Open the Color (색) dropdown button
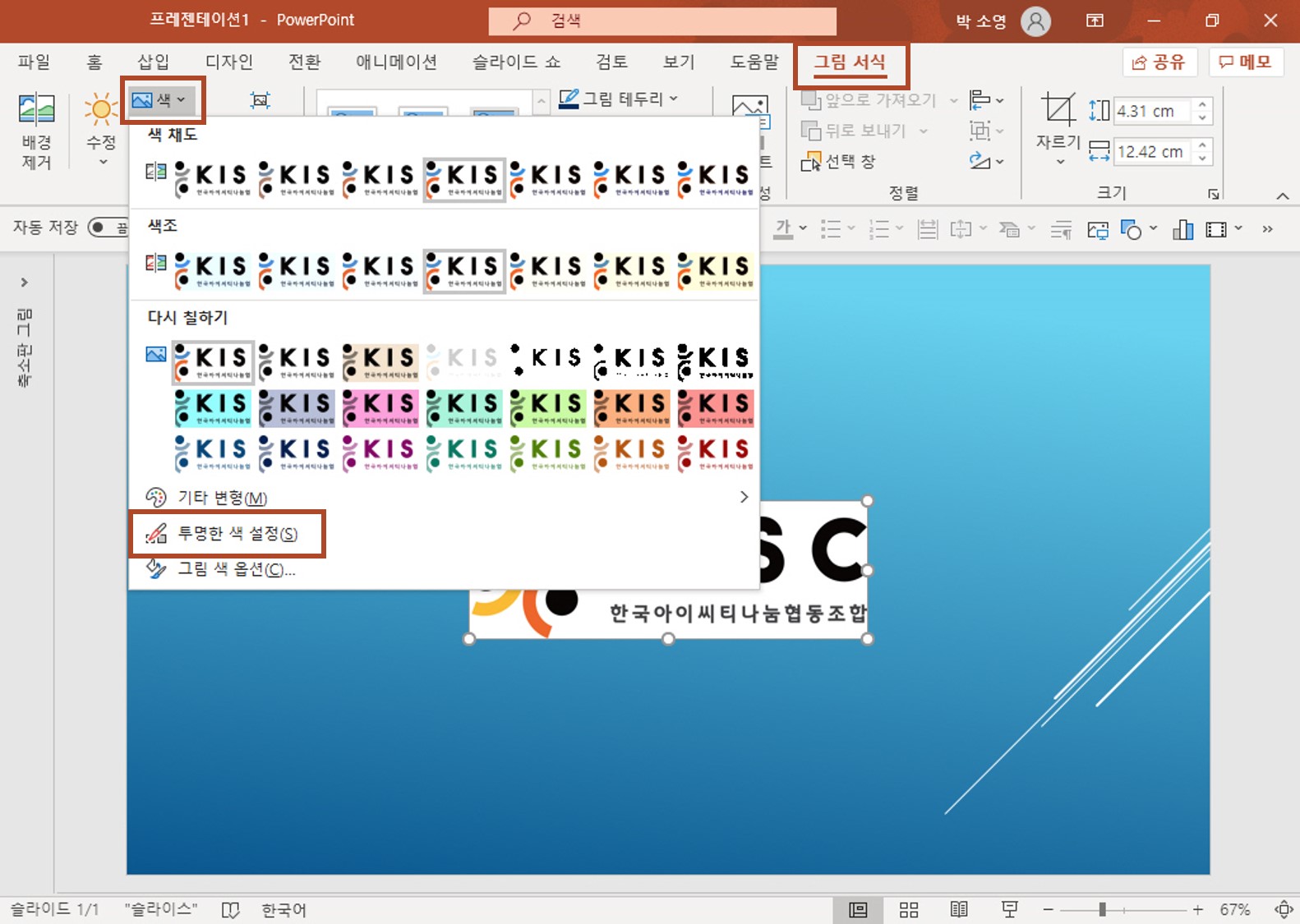This screenshot has height=924, width=1300. coord(162,100)
